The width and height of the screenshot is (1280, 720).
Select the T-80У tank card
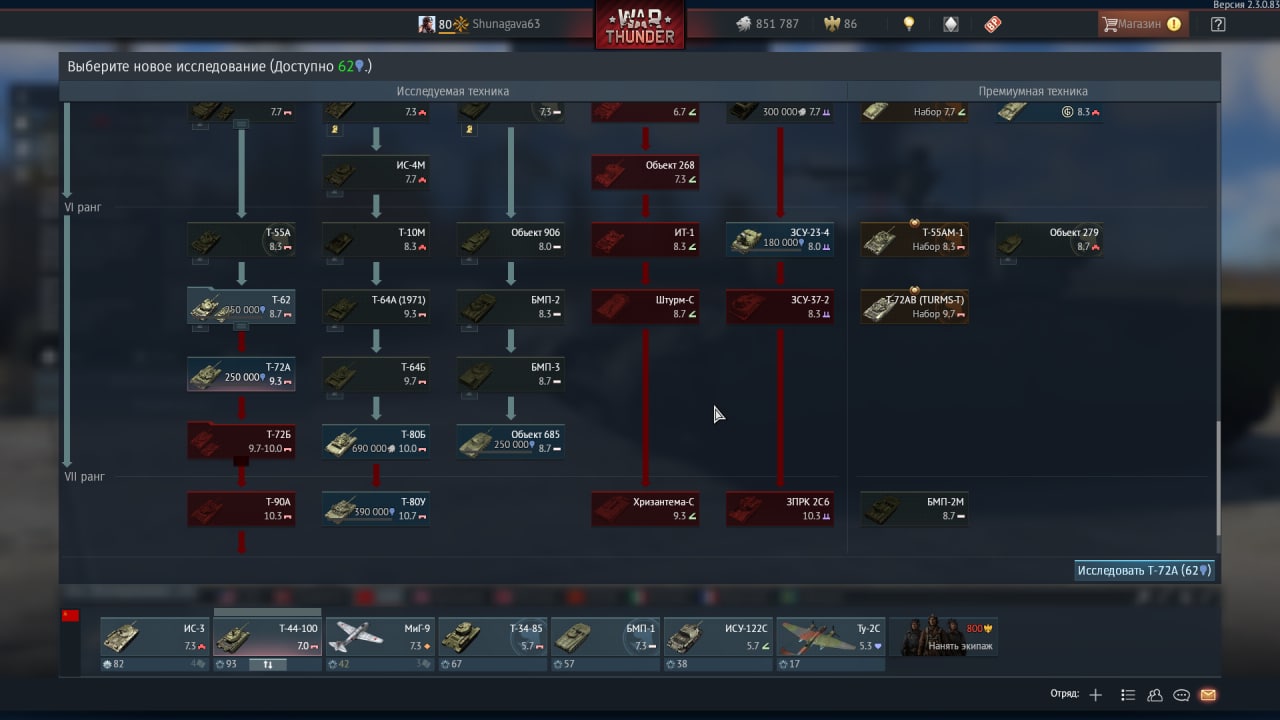click(376, 509)
